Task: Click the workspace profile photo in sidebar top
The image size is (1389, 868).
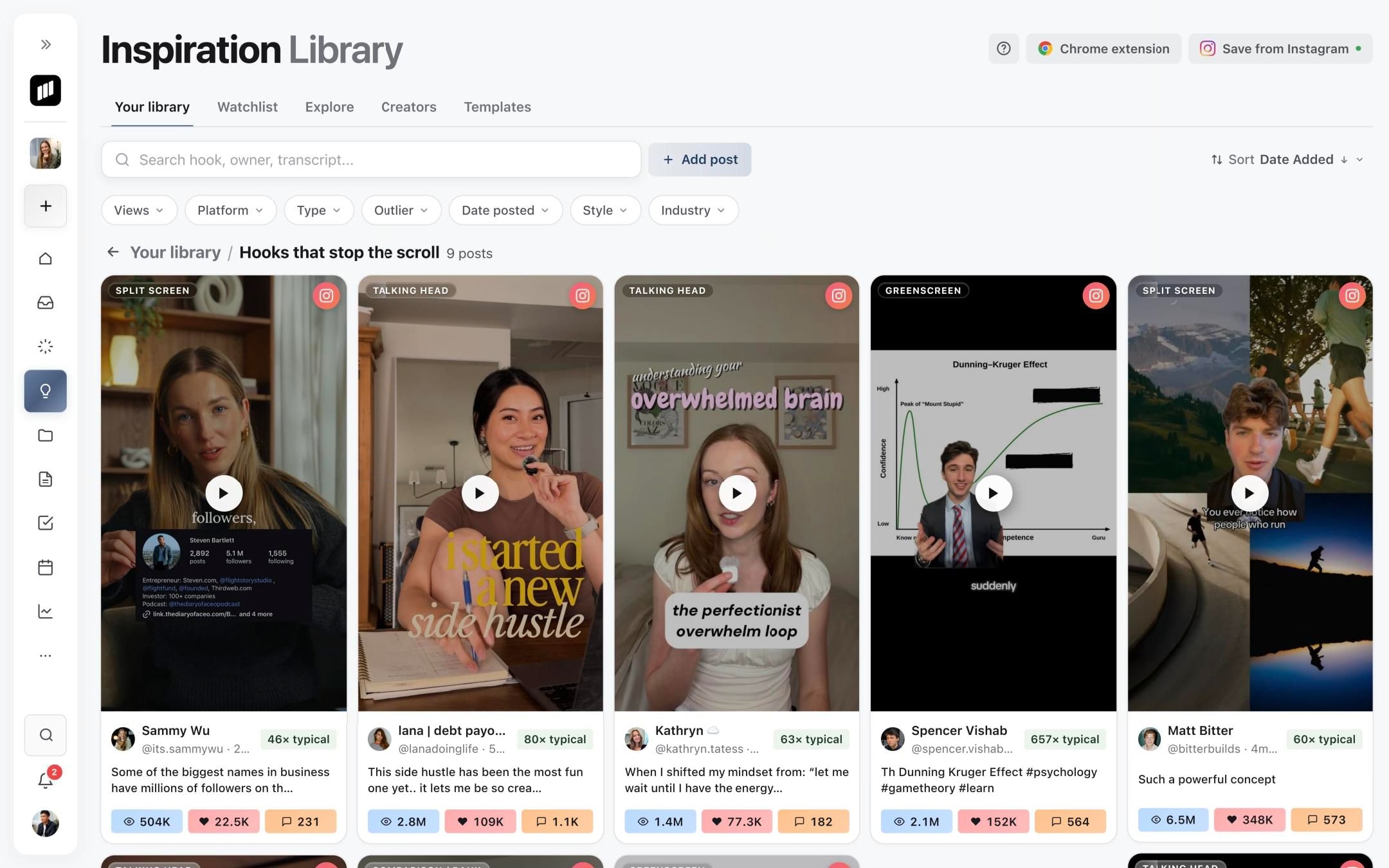Action: click(x=46, y=153)
